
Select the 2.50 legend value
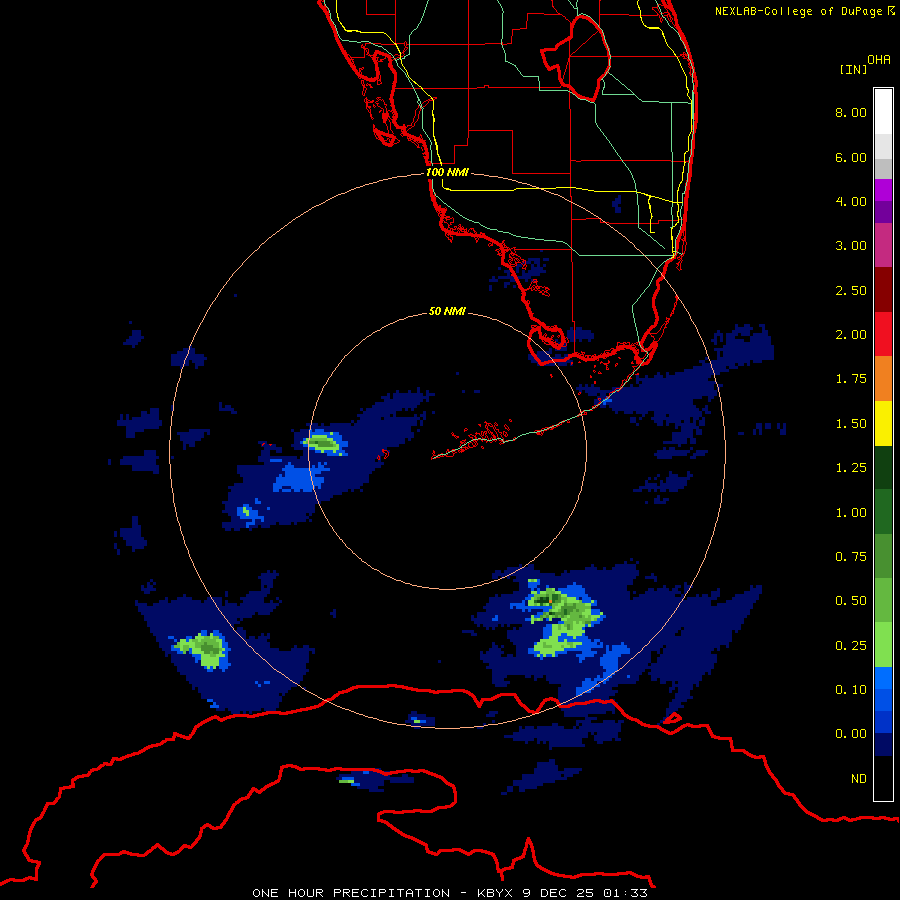[851, 290]
